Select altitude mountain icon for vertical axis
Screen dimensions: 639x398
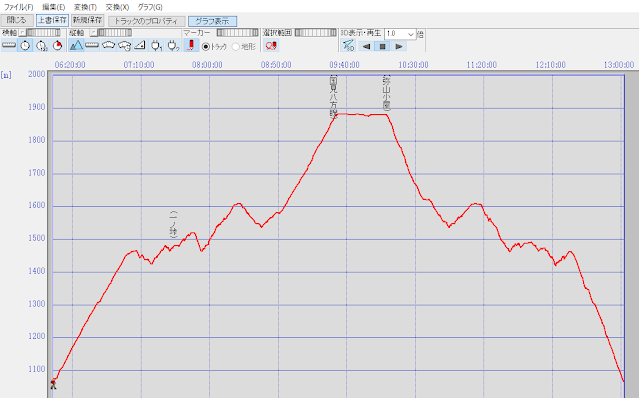76,46
